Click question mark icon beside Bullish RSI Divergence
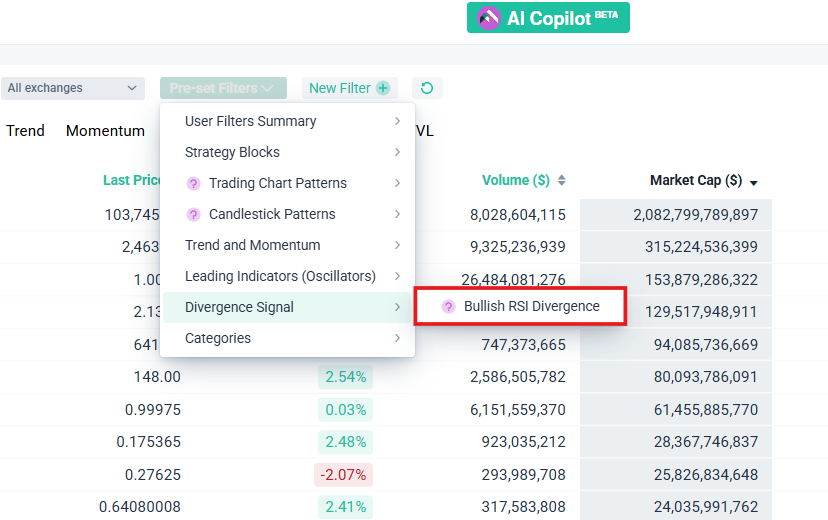828x520 pixels. [448, 307]
